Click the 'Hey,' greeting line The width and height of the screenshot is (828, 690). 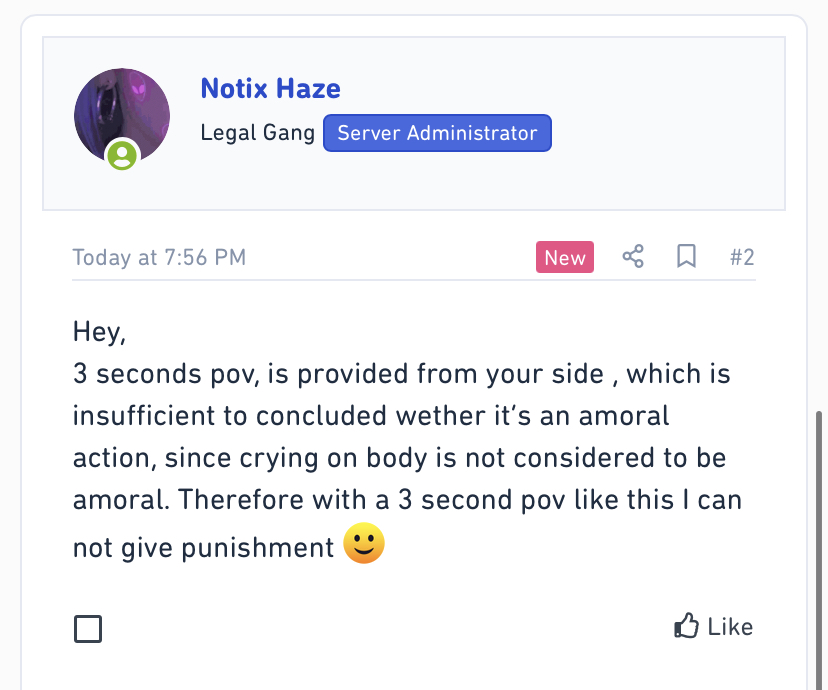pyautogui.click(x=99, y=332)
